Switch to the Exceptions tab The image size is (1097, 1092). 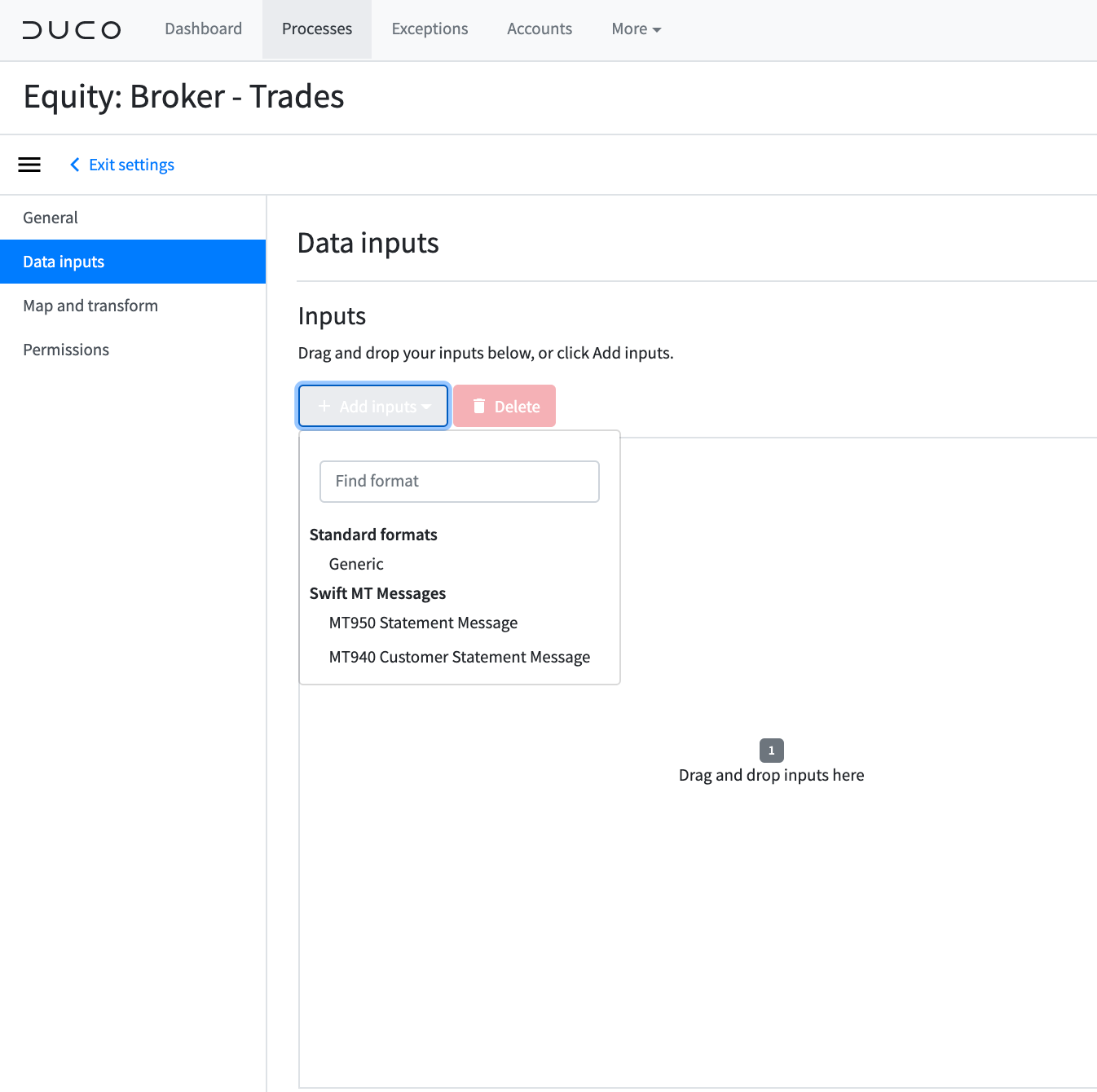coord(430,29)
